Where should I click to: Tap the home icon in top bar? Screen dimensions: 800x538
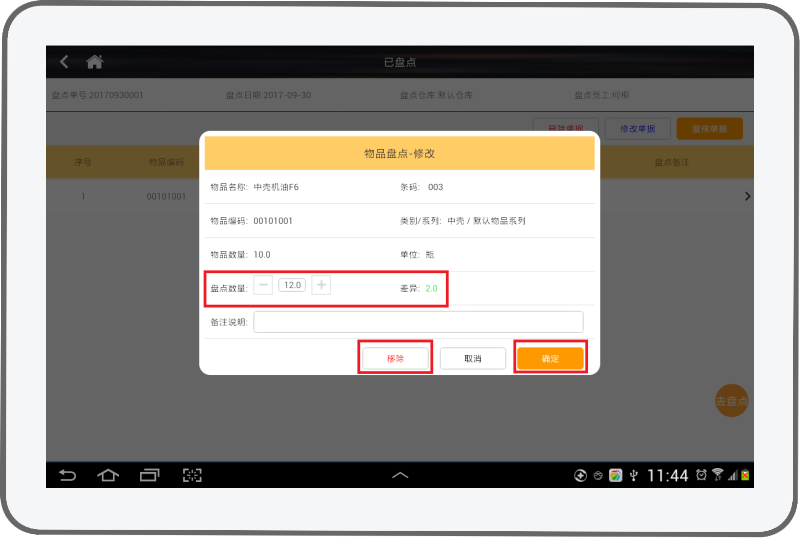click(95, 62)
